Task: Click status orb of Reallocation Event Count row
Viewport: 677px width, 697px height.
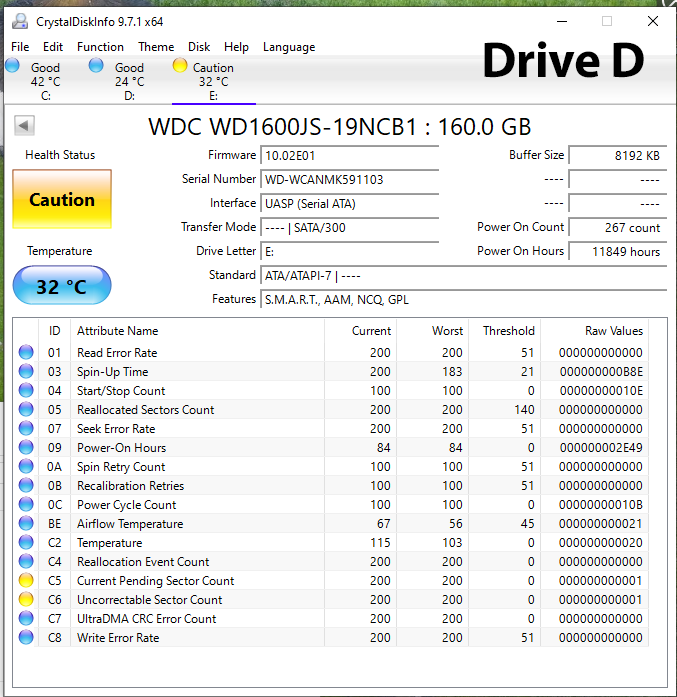Action: (26, 561)
